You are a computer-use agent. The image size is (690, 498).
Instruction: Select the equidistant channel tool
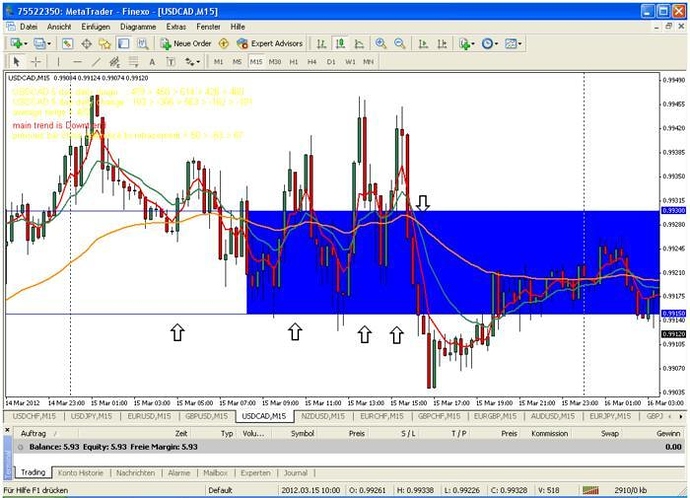click(x=115, y=62)
